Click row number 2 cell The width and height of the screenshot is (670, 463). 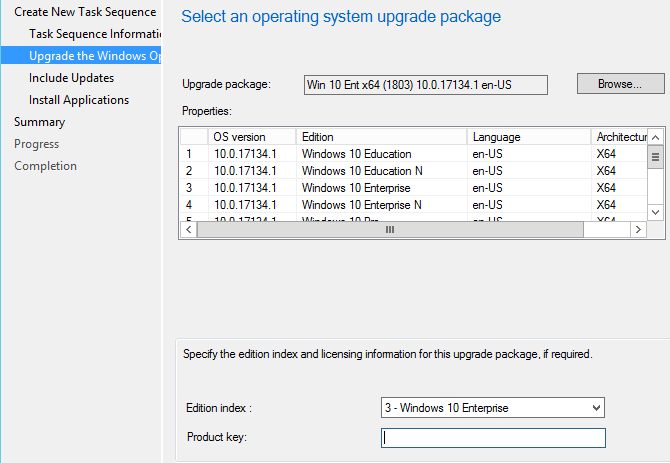(x=194, y=171)
